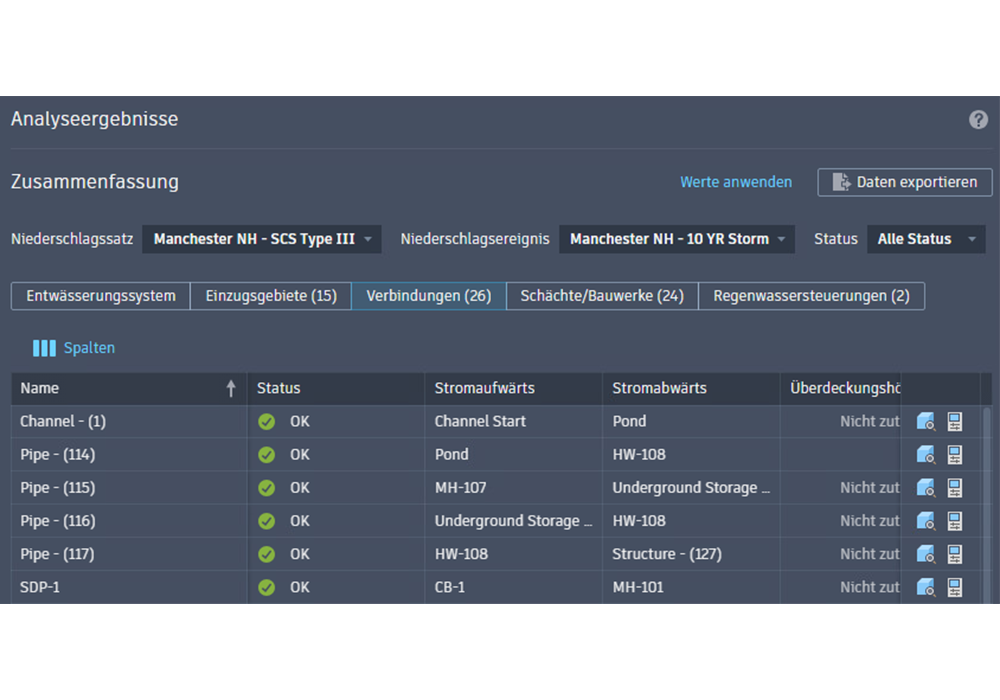This screenshot has height=700, width=1000.
Task: Zoom to SDP-1 in model
Action: coord(925,587)
